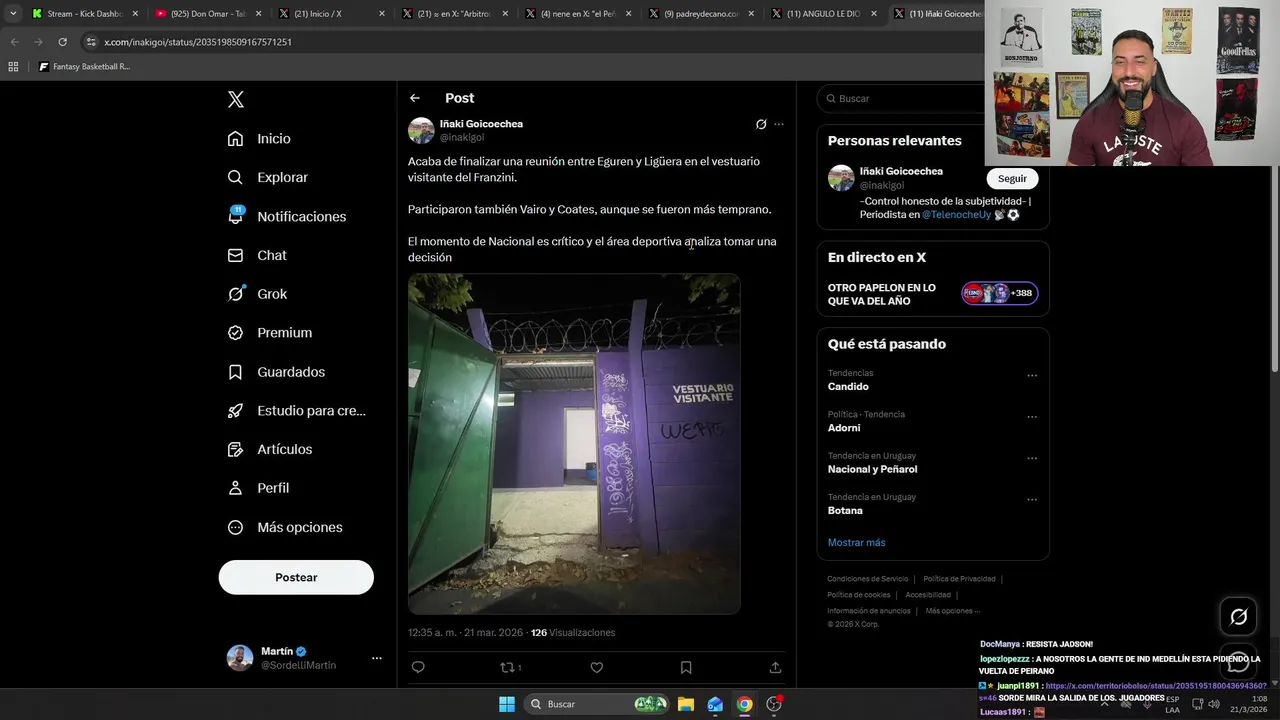Image resolution: width=1280 pixels, height=720 pixels.
Task: Open Explorar in sidebar
Action: click(x=268, y=177)
